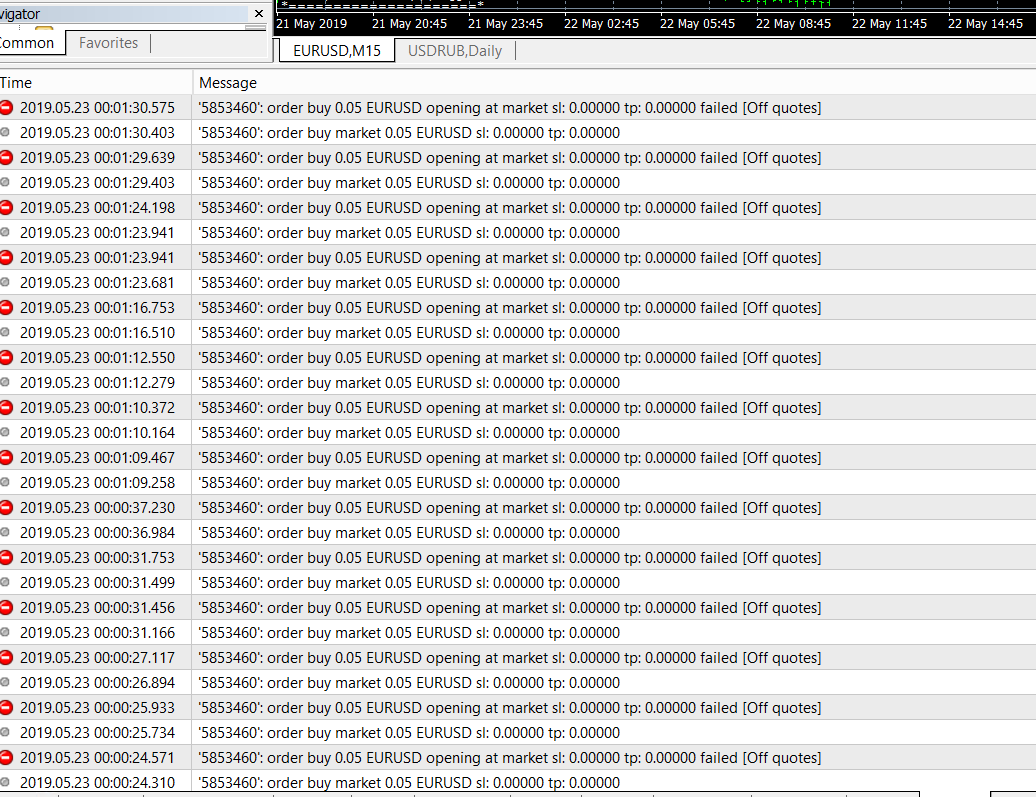Click the grey info icon at 00:01:12.279
The image size is (1036, 797).
click(5, 382)
